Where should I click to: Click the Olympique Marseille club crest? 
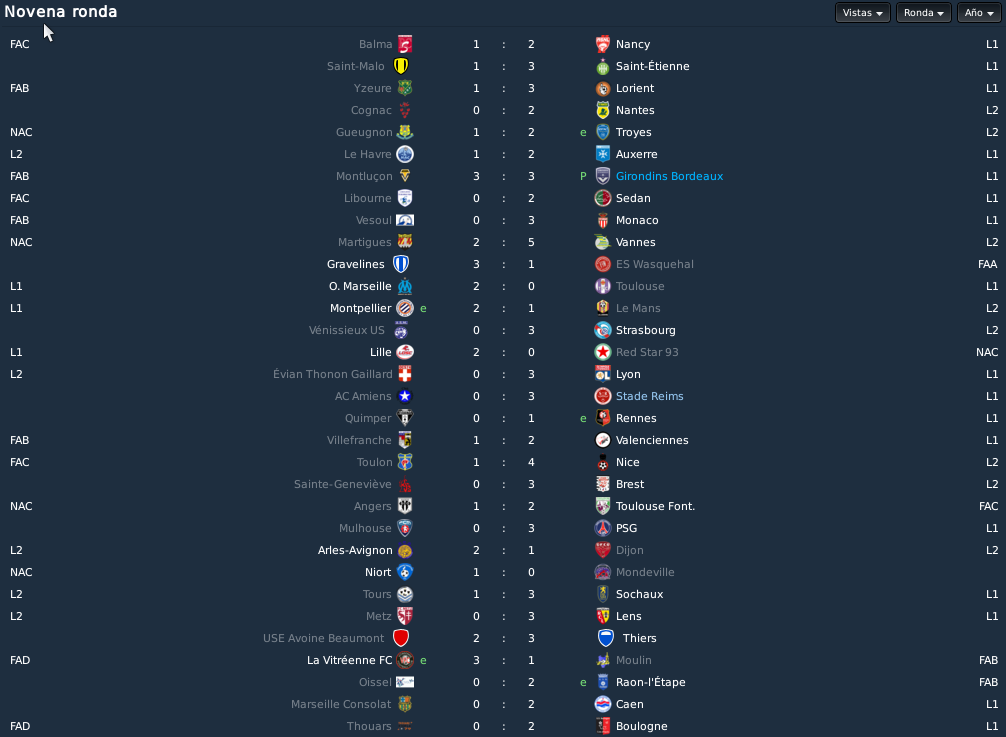point(405,286)
